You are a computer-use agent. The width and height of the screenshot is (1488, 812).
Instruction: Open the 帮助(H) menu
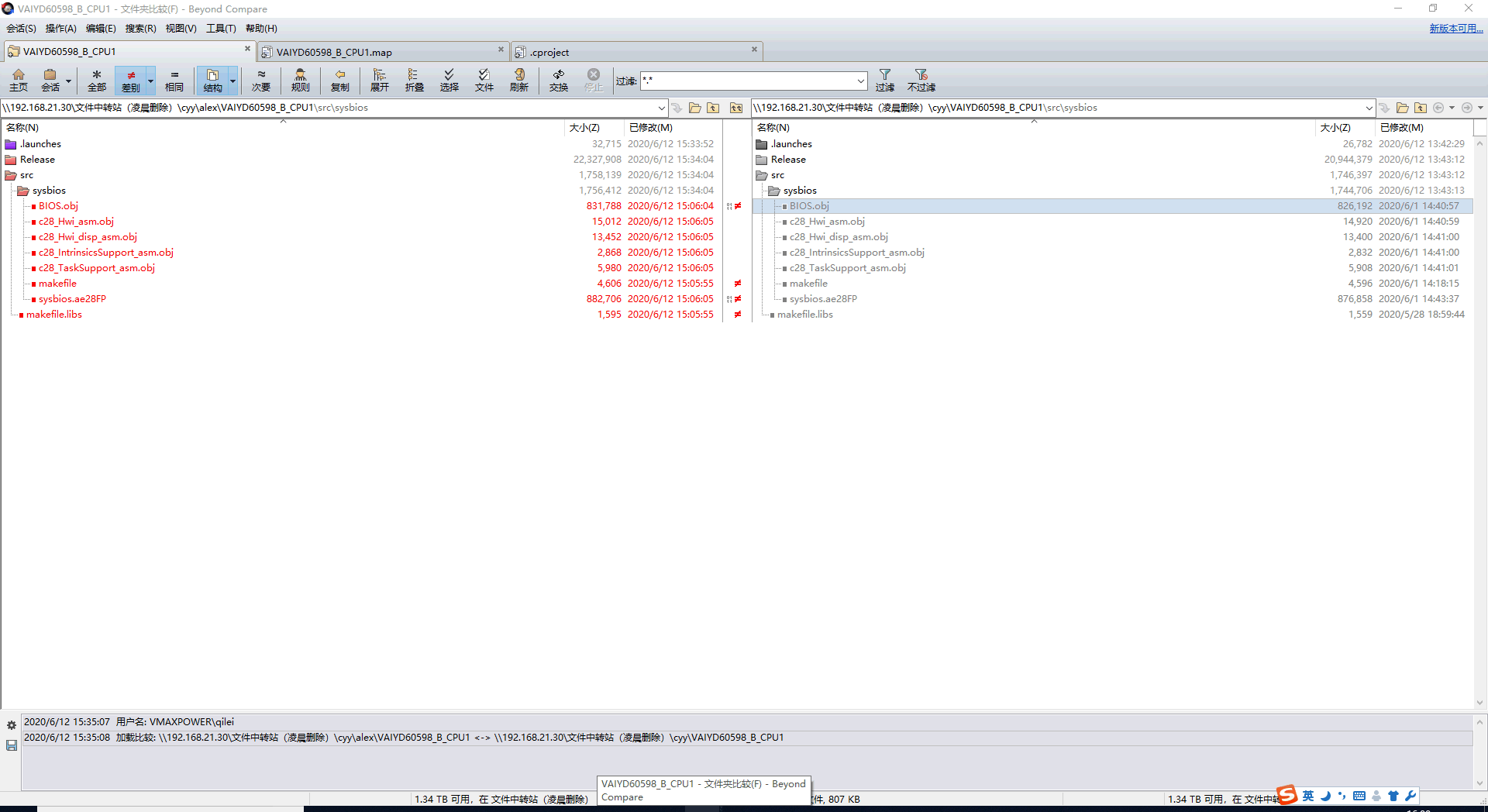pos(261,29)
